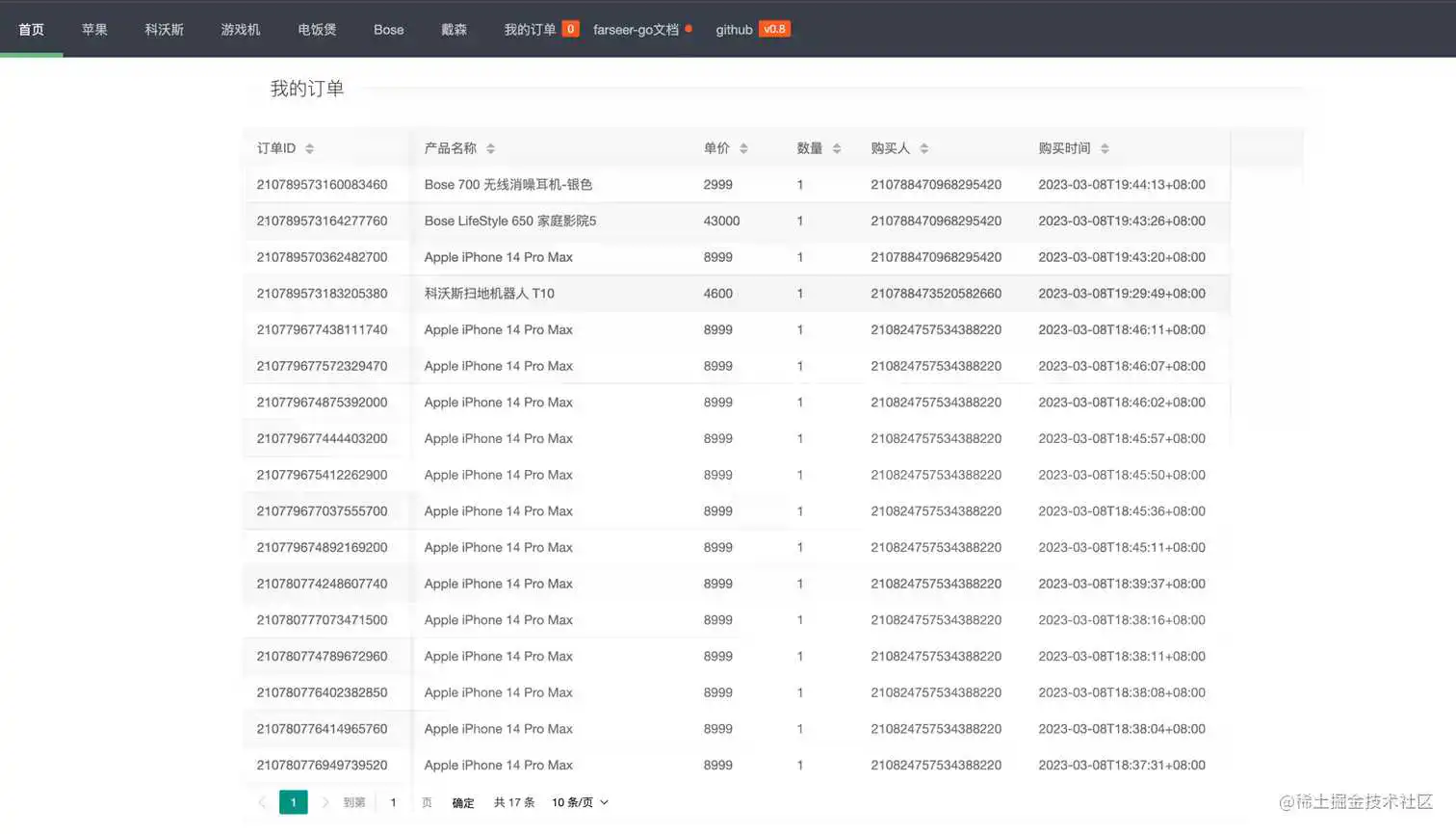Click order ID 210780776414965760
The image size is (1456, 834).
click(322, 729)
